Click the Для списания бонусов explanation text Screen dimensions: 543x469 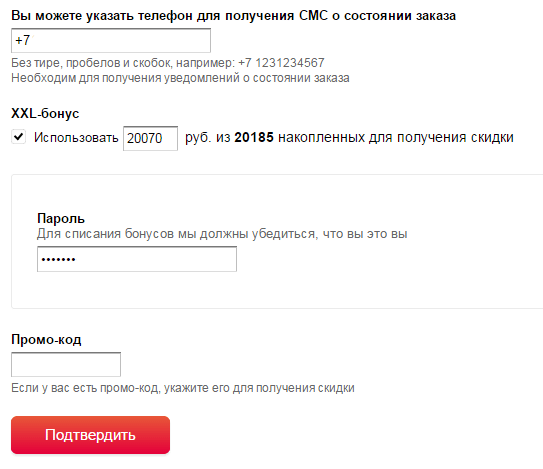(222, 234)
